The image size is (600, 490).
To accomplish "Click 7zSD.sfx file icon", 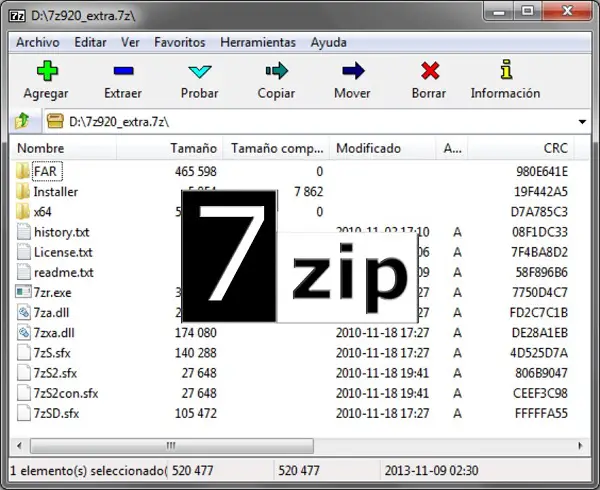I will point(24,413).
